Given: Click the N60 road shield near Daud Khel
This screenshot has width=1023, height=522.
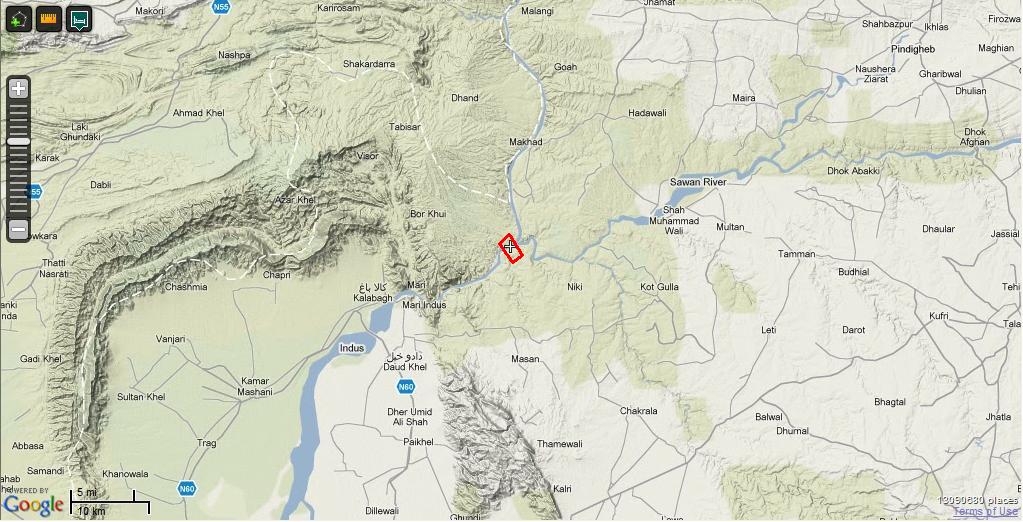Looking at the screenshot, I should (x=406, y=388).
